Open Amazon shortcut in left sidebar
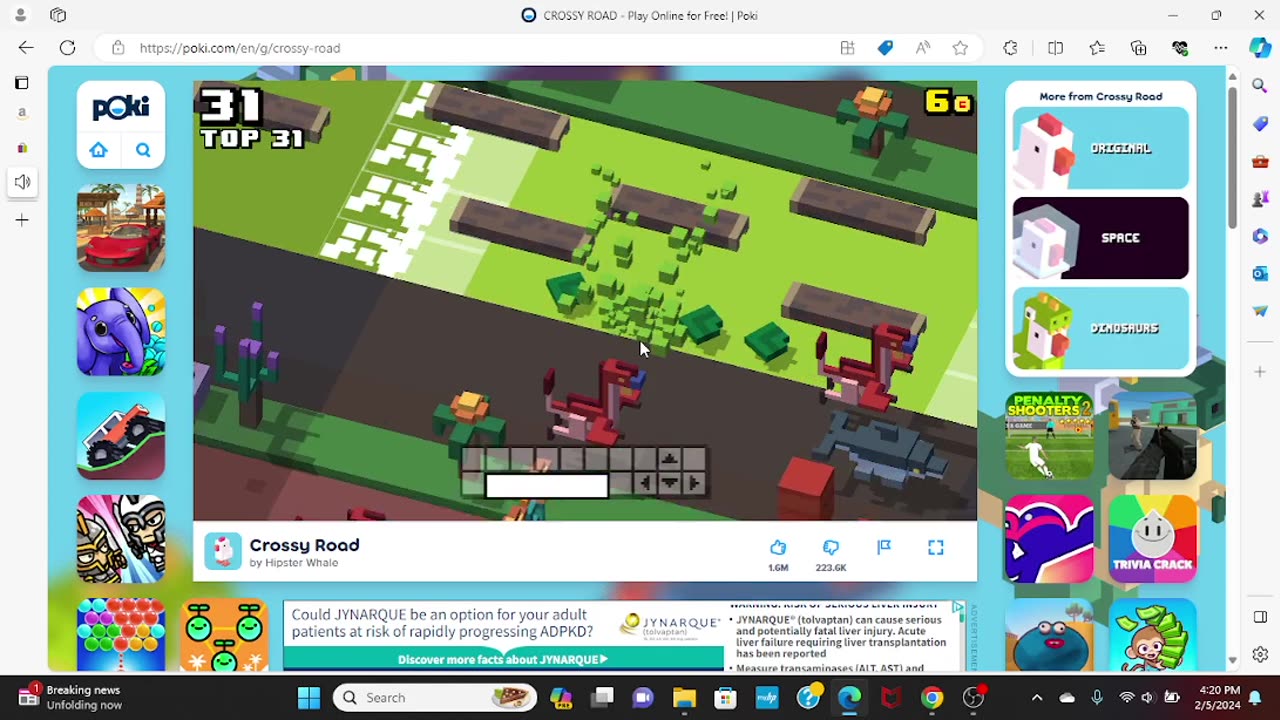 [22, 113]
